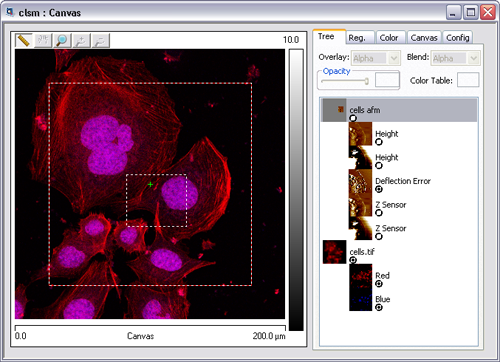Viewport: 500px width, 362px height.
Task: Click the grayscale color scale bar
Action: [296, 190]
